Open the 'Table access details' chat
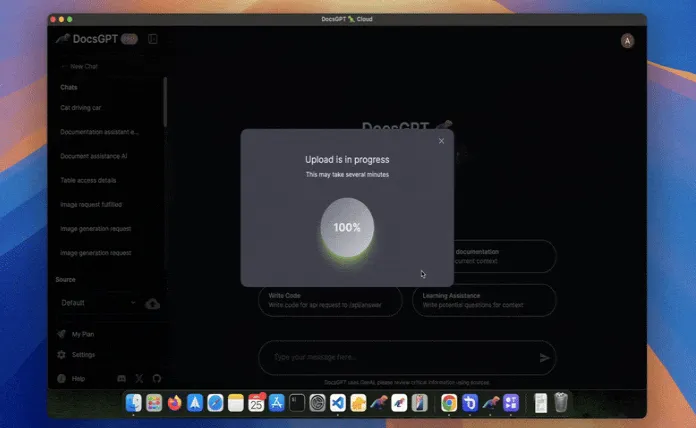Image resolution: width=696 pixels, height=428 pixels. 88,180
